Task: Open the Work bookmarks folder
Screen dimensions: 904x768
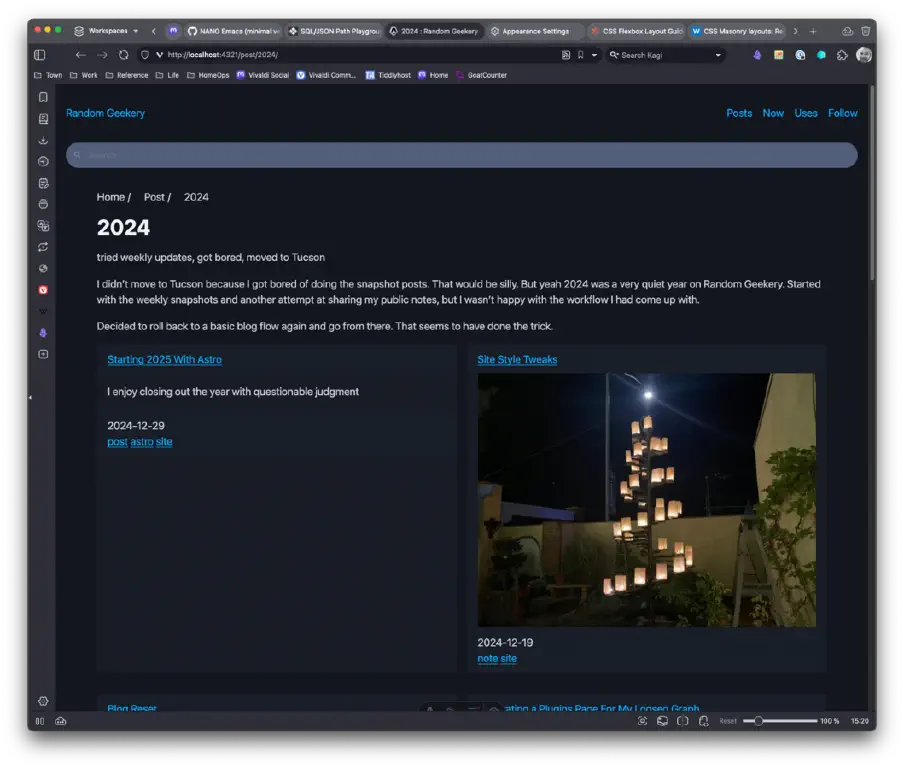Action: pos(84,75)
